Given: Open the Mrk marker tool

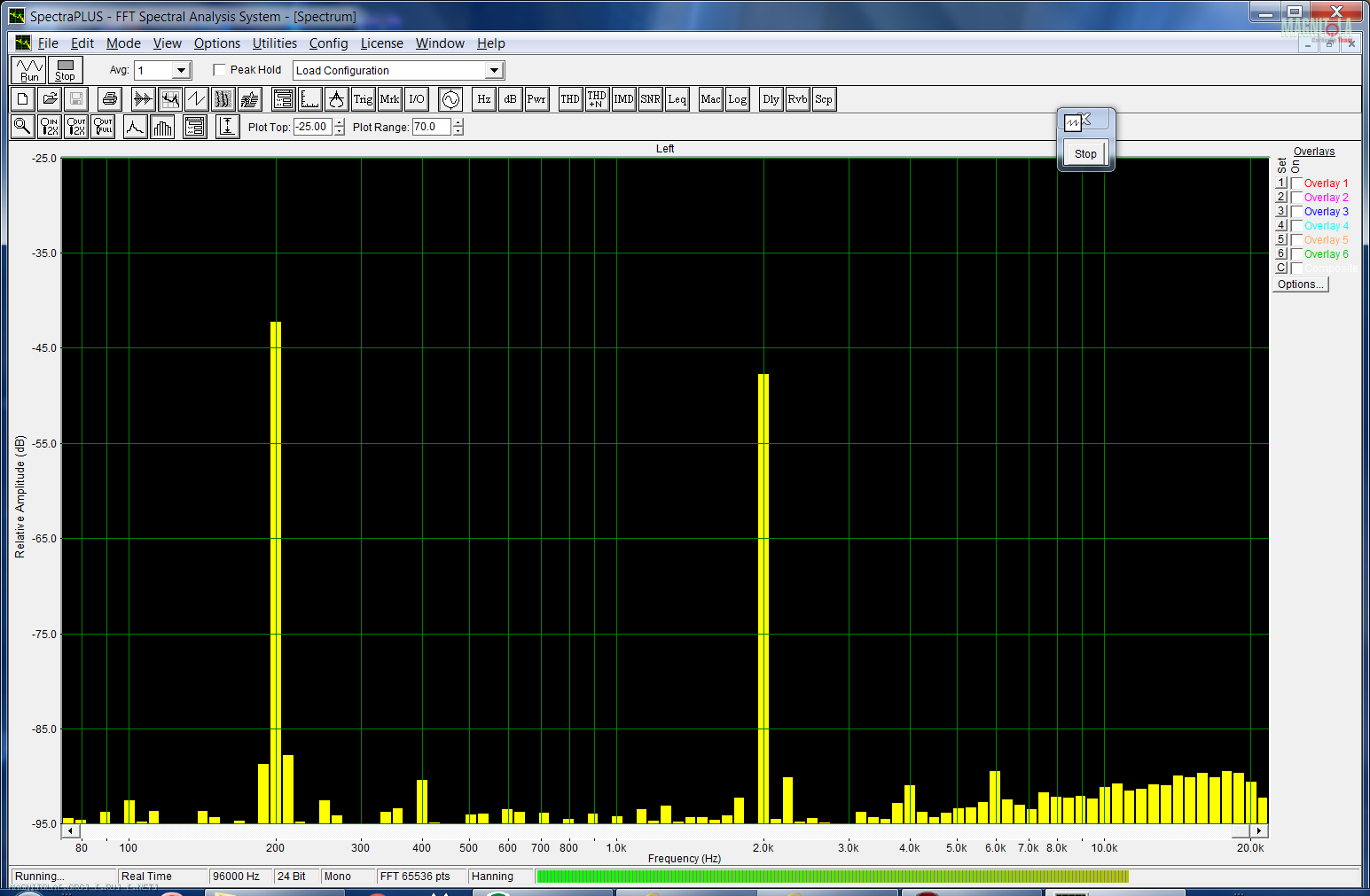Looking at the screenshot, I should [x=389, y=99].
